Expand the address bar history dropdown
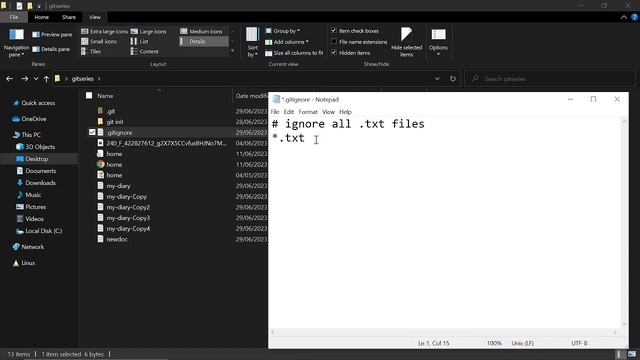 tap(437, 79)
